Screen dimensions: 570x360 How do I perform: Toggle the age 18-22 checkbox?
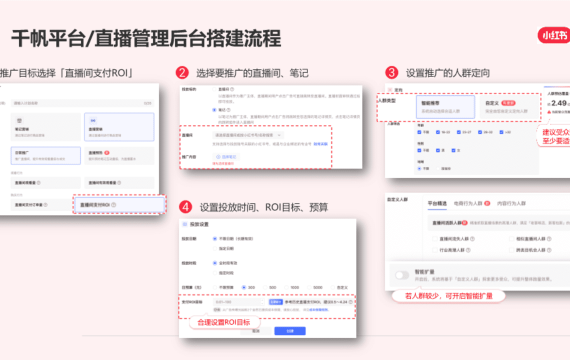click(438, 132)
